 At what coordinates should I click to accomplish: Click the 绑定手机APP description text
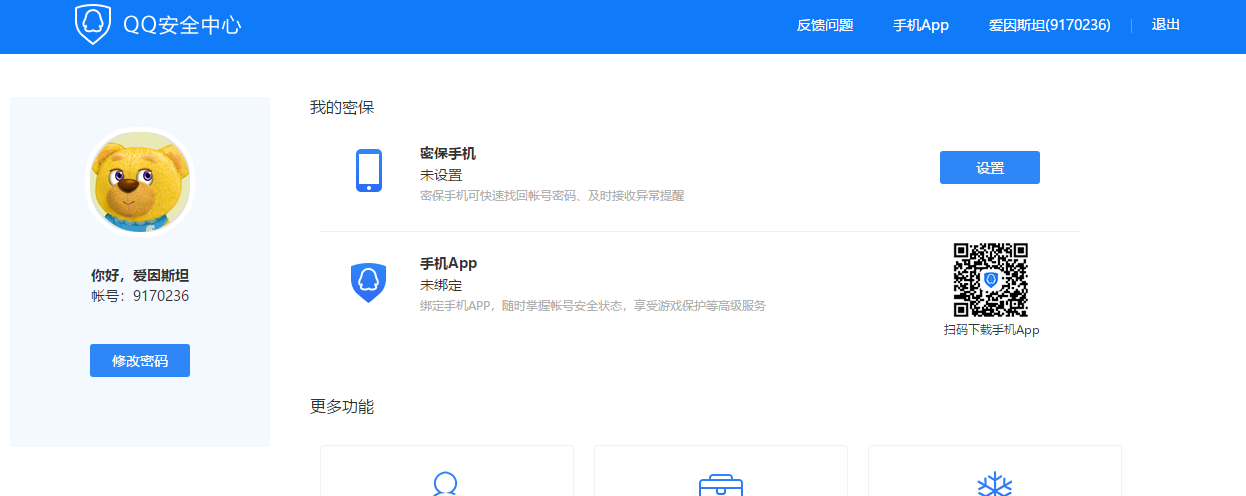[x=593, y=306]
